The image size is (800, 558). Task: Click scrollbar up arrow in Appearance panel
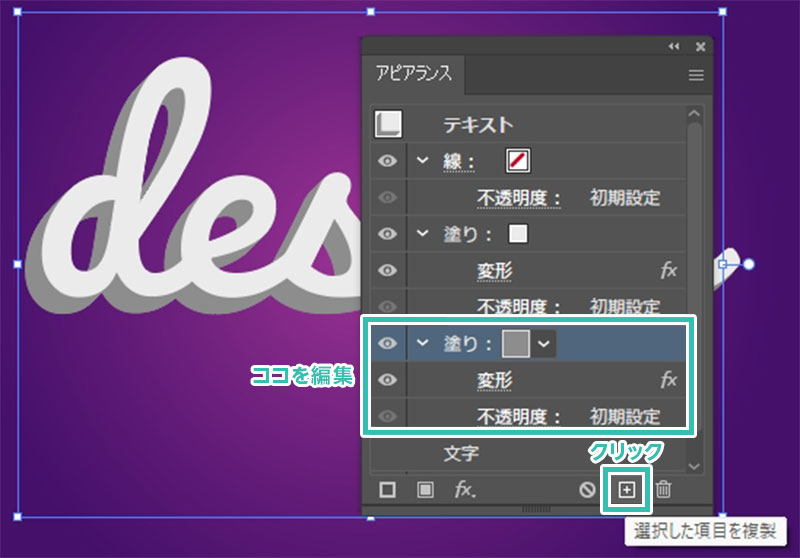tap(694, 113)
